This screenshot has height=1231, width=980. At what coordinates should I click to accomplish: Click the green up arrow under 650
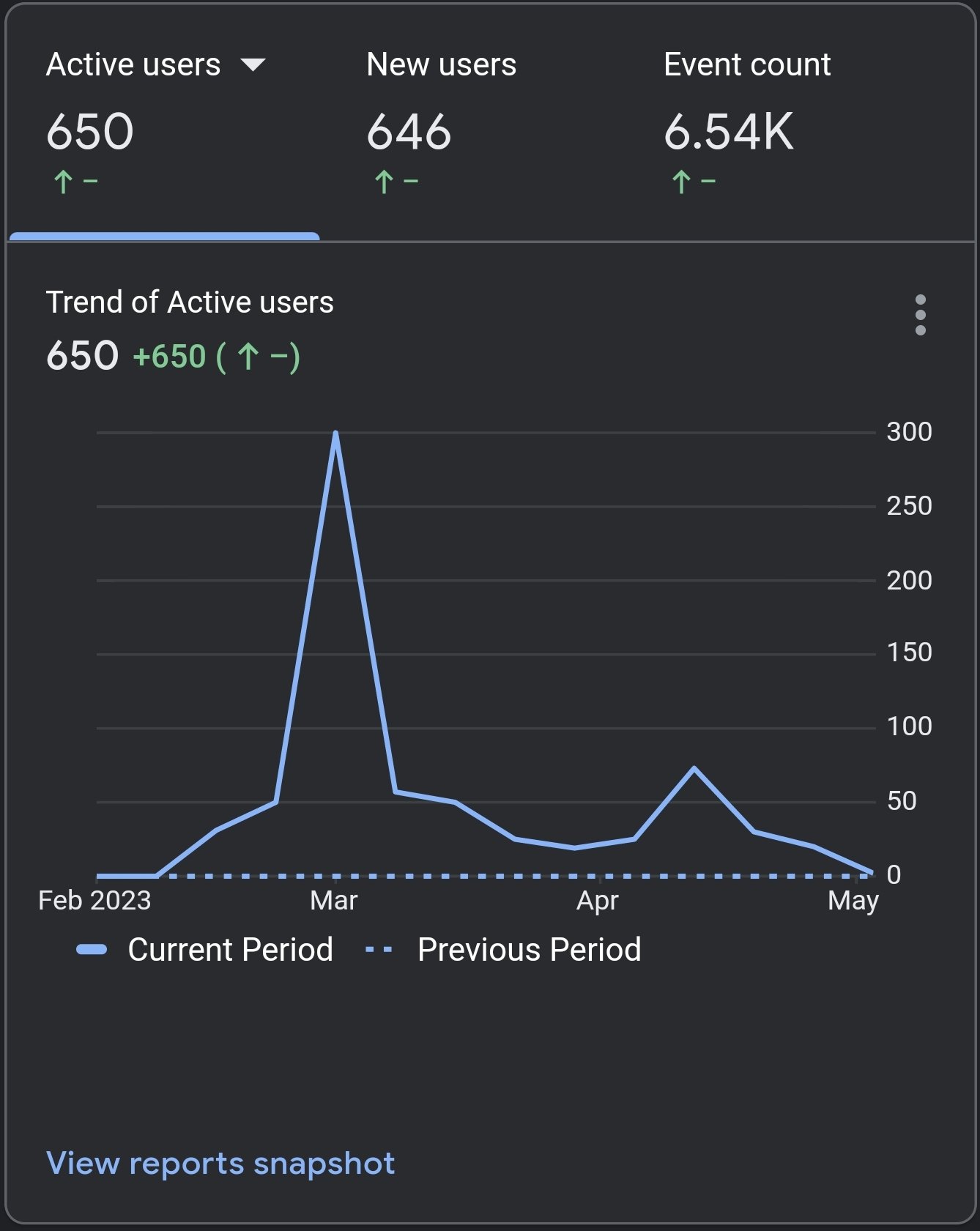63,182
